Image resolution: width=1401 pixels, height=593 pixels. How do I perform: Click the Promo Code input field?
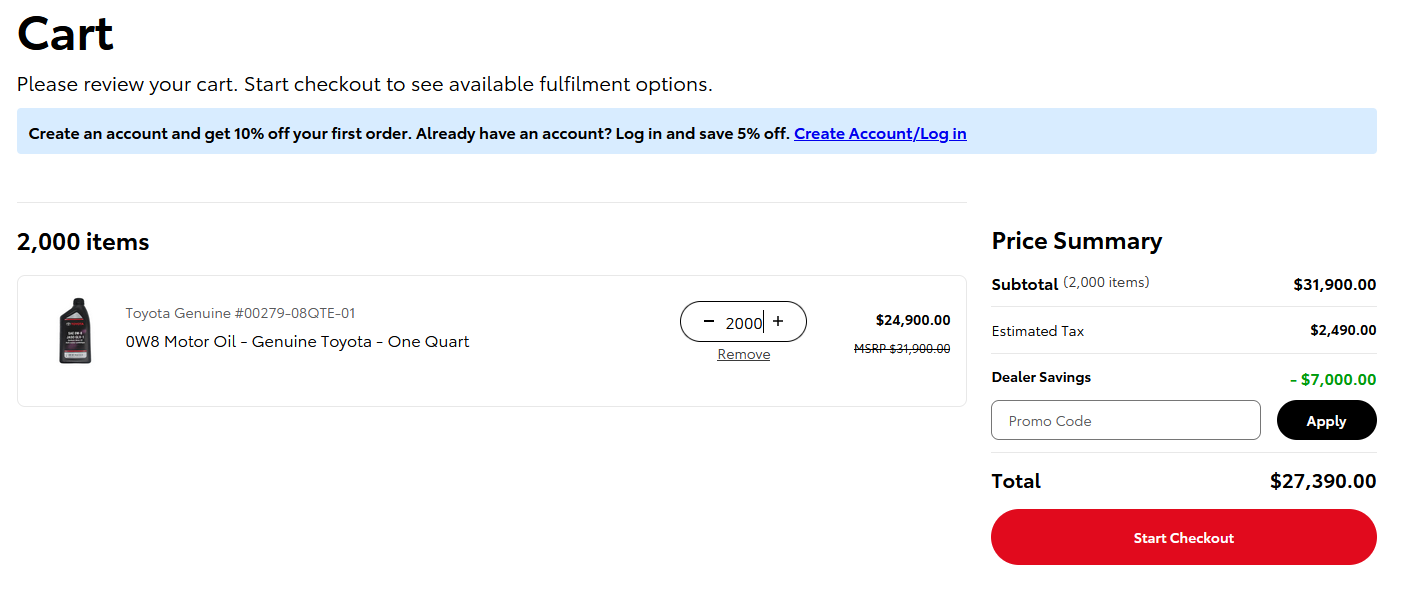point(1126,420)
